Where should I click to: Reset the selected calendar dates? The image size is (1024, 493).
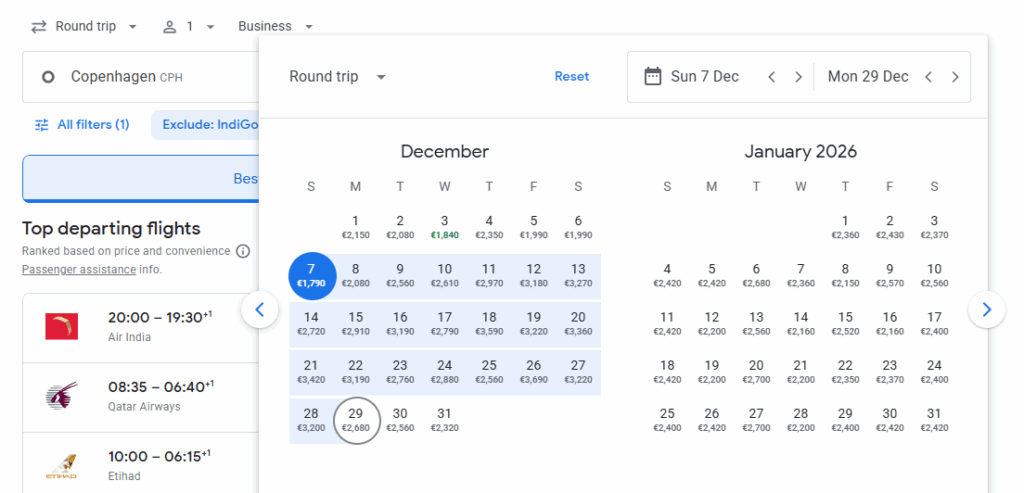[x=572, y=77]
